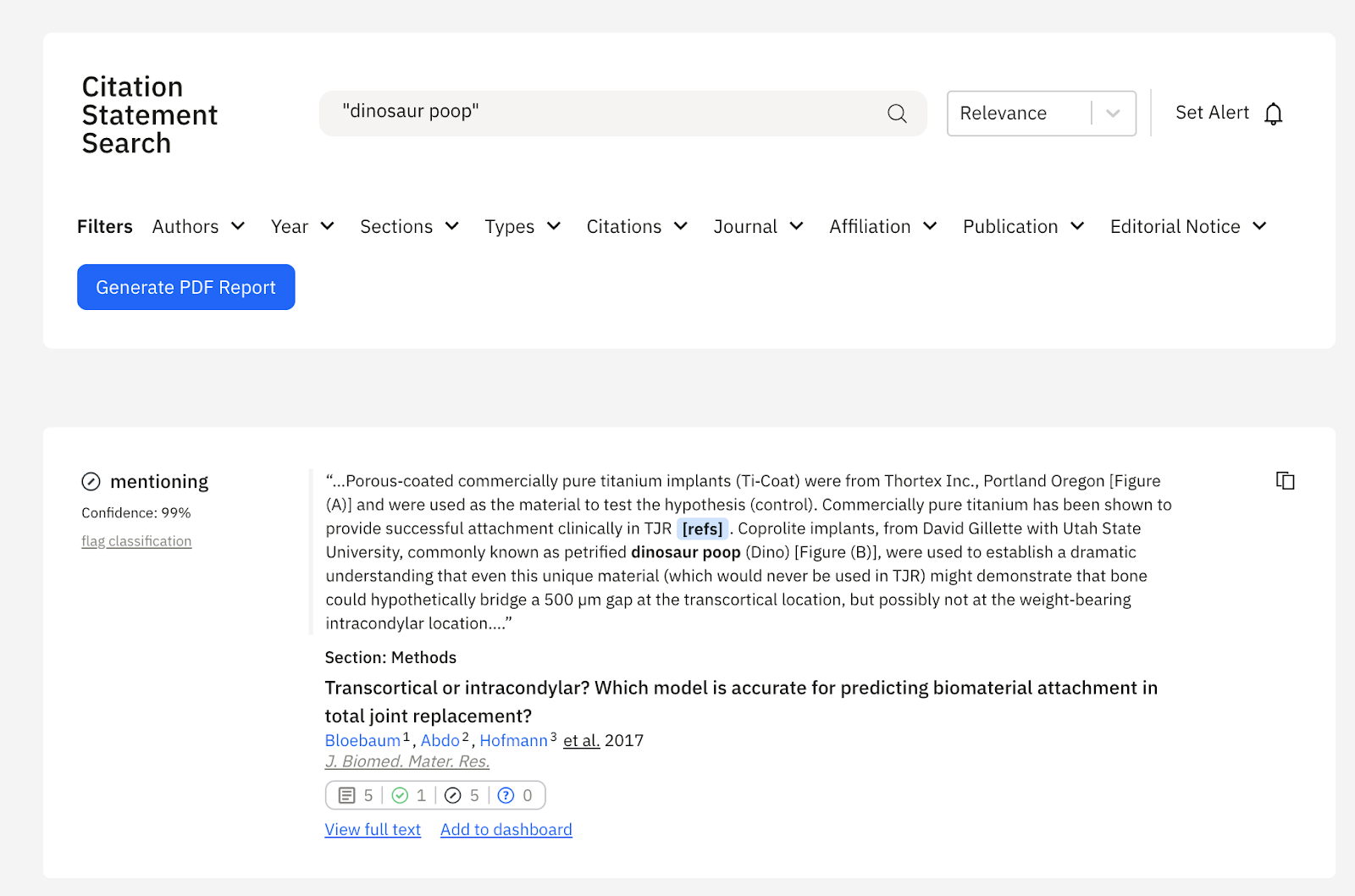Copy the citation statement using copy icon
1355x896 pixels.
(x=1285, y=481)
